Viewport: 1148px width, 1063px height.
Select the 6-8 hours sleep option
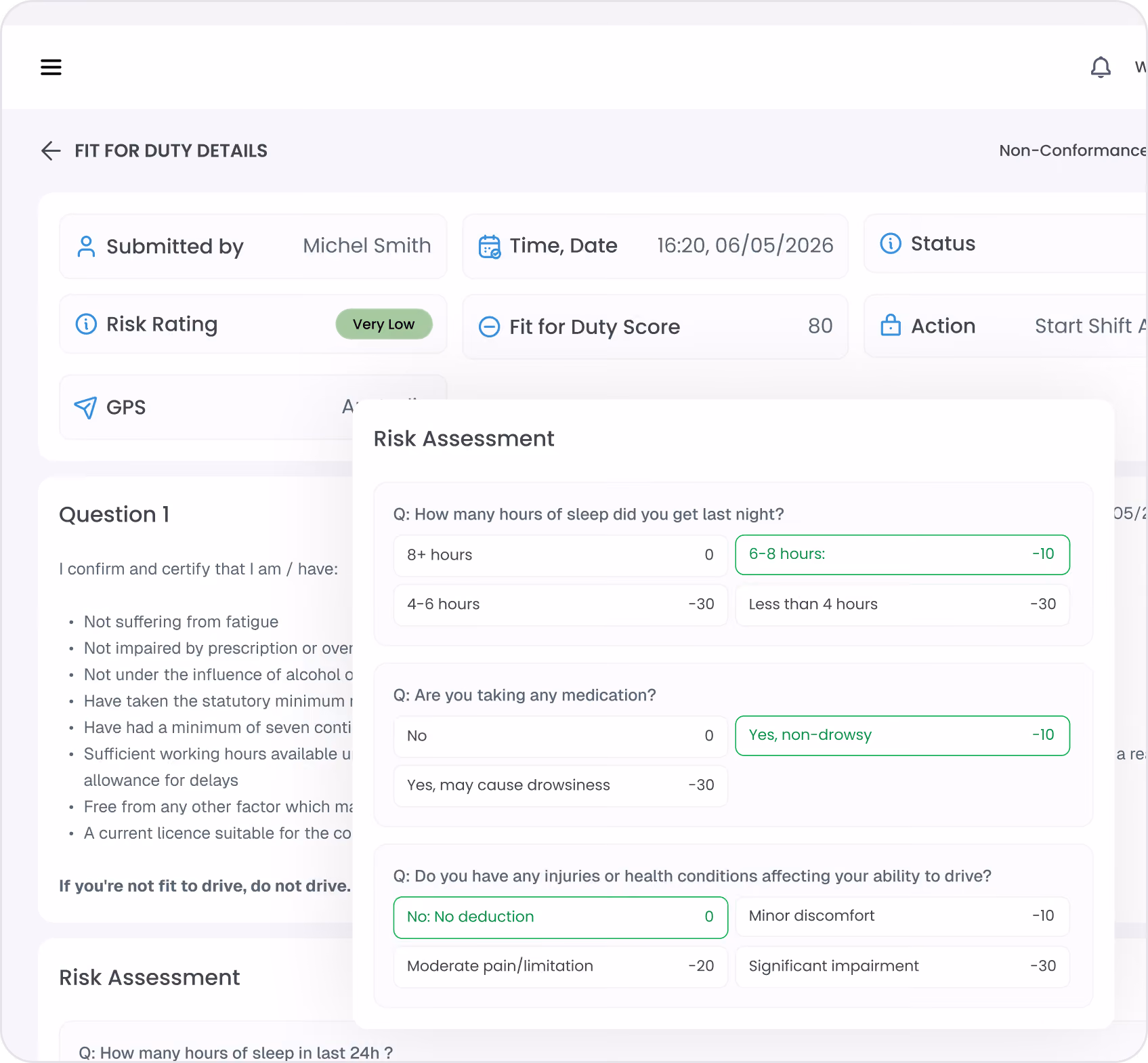point(902,555)
